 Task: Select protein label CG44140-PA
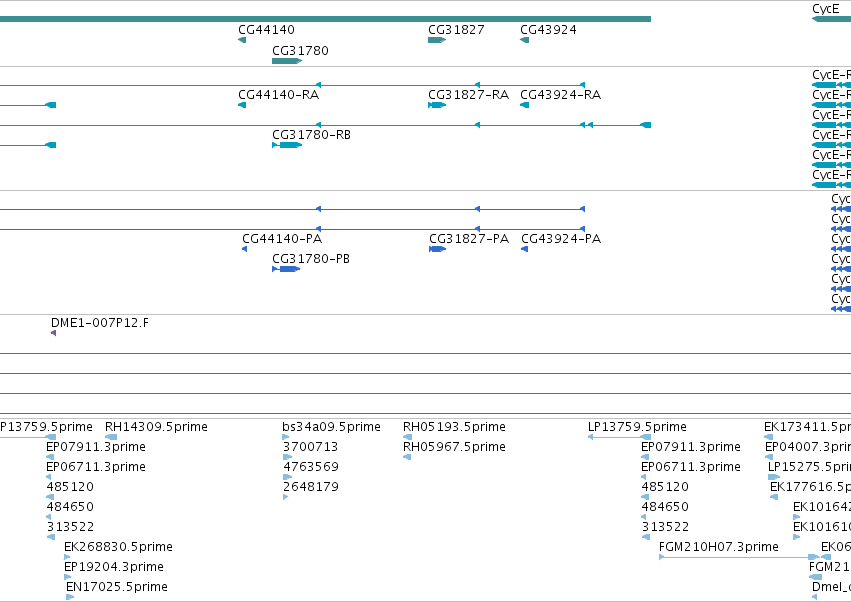click(x=282, y=239)
